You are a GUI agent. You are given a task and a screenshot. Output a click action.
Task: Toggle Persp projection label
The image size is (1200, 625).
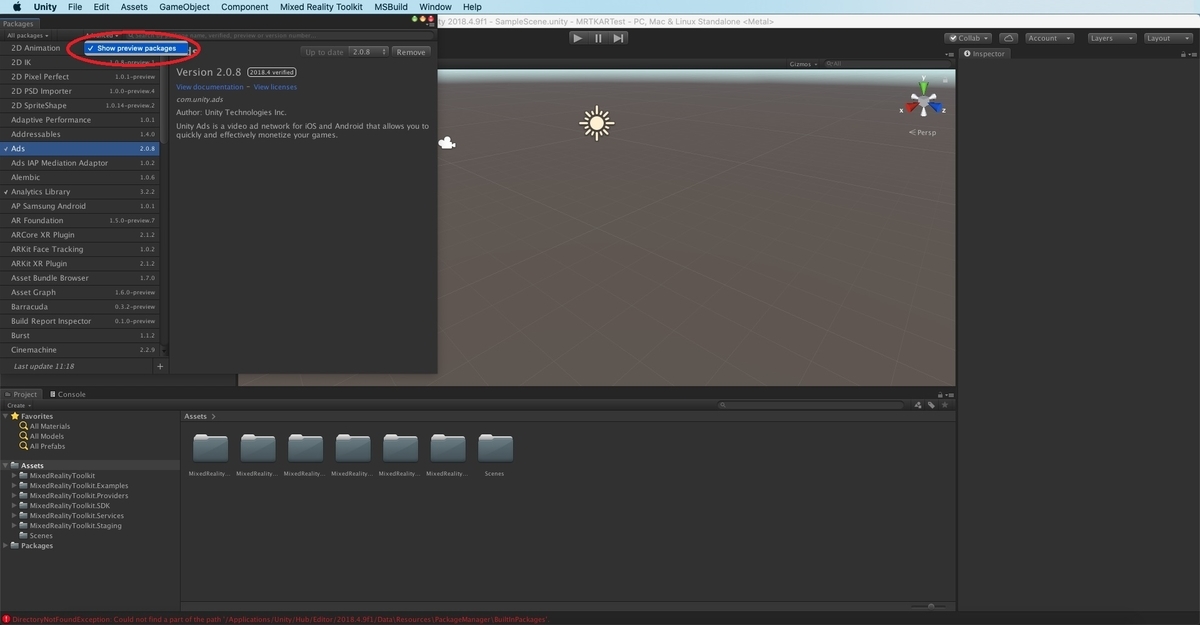924,132
